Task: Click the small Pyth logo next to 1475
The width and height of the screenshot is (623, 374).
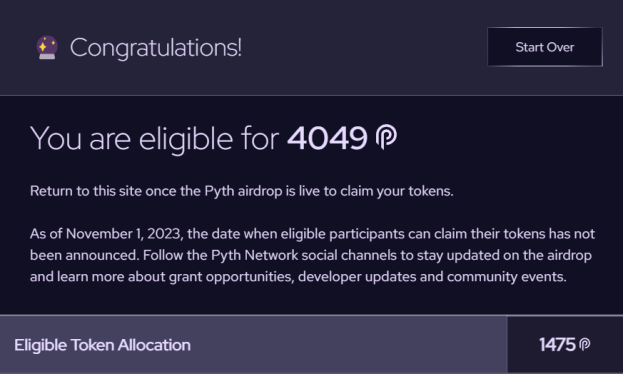Action: (x=584, y=344)
